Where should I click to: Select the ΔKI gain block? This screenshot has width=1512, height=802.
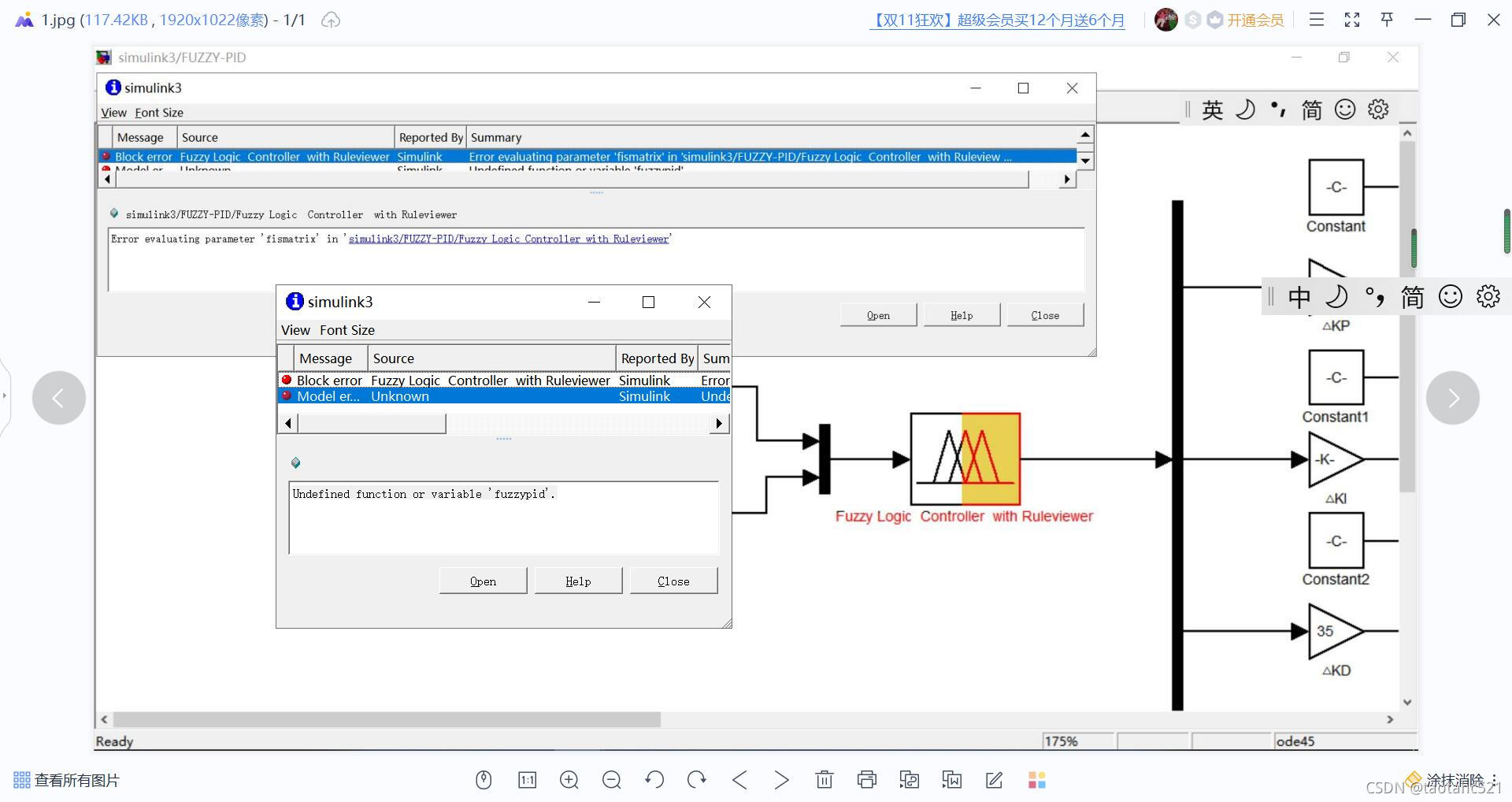tap(1336, 459)
